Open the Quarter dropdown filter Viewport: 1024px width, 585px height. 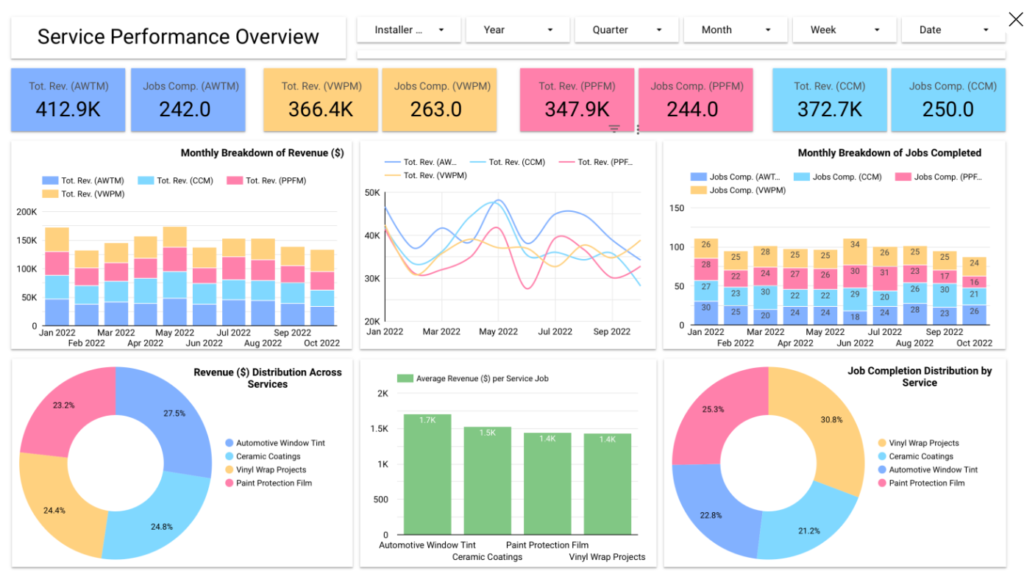[627, 30]
